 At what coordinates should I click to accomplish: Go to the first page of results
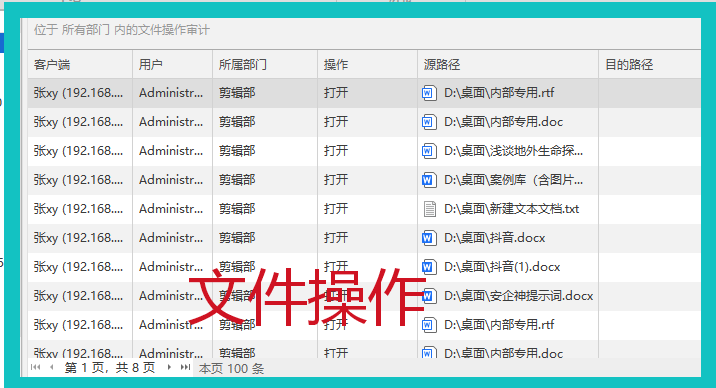point(35,367)
